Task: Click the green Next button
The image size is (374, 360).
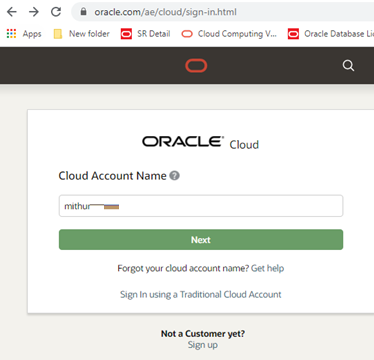Action: (201, 240)
